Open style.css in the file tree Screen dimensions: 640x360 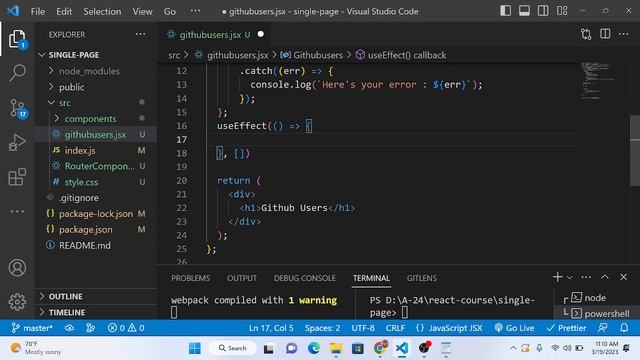click(x=96, y=182)
